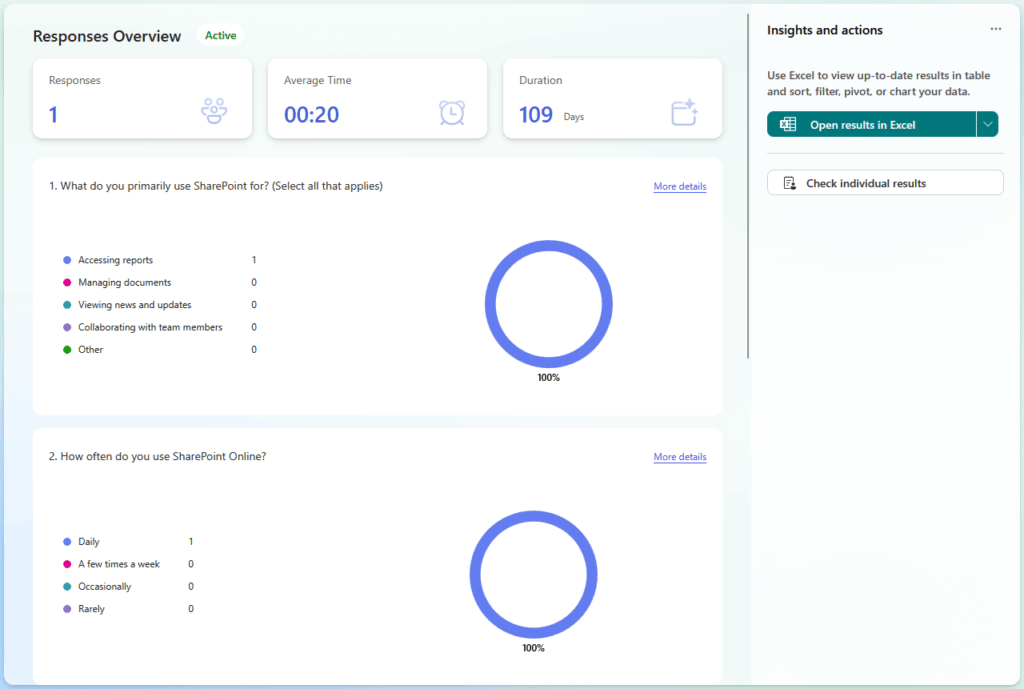The height and width of the screenshot is (689, 1024).
Task: Click the teal dot next to Occasionally
Action: tap(67, 586)
